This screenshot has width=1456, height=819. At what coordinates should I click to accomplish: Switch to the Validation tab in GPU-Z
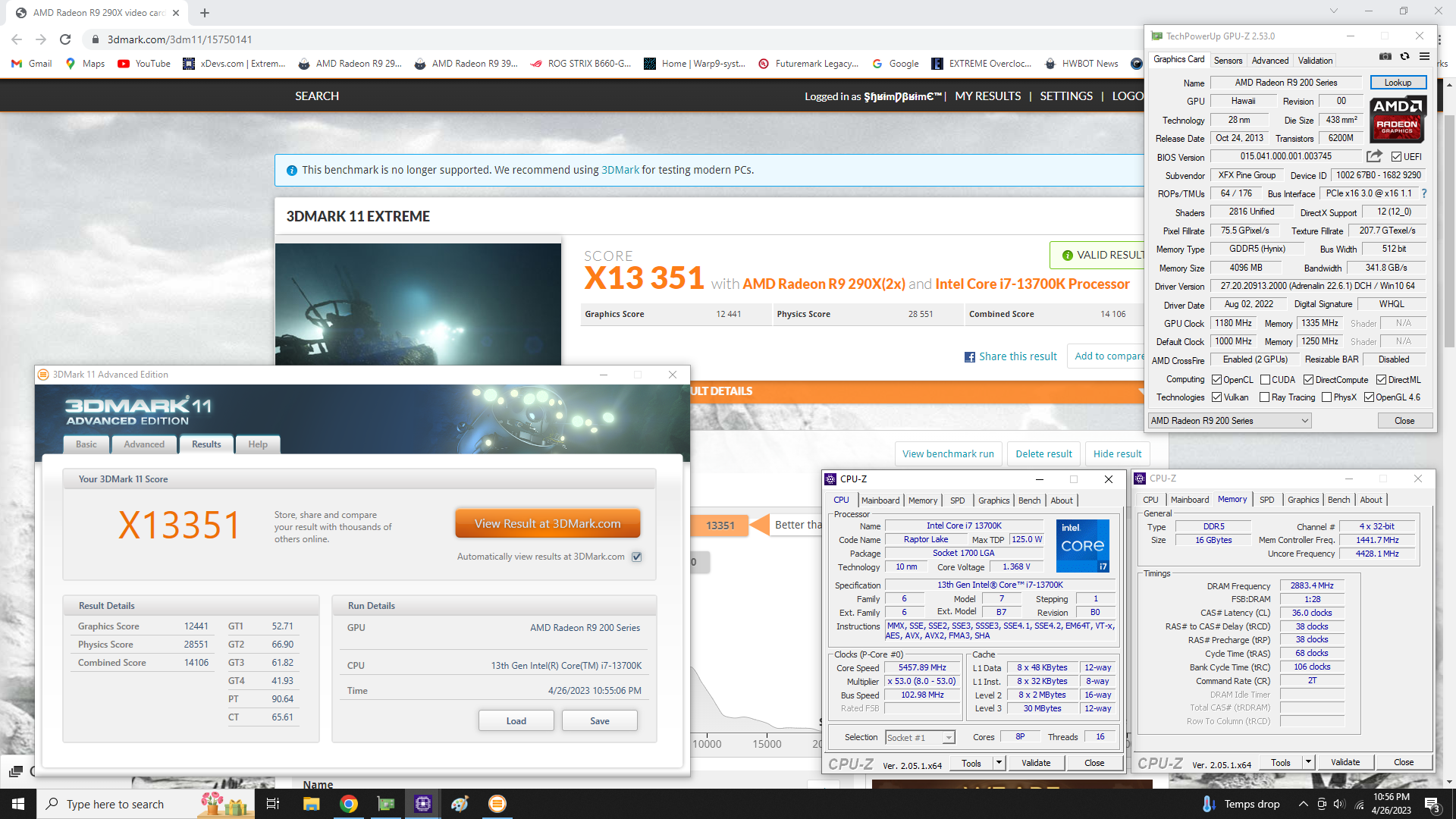pos(1315,61)
